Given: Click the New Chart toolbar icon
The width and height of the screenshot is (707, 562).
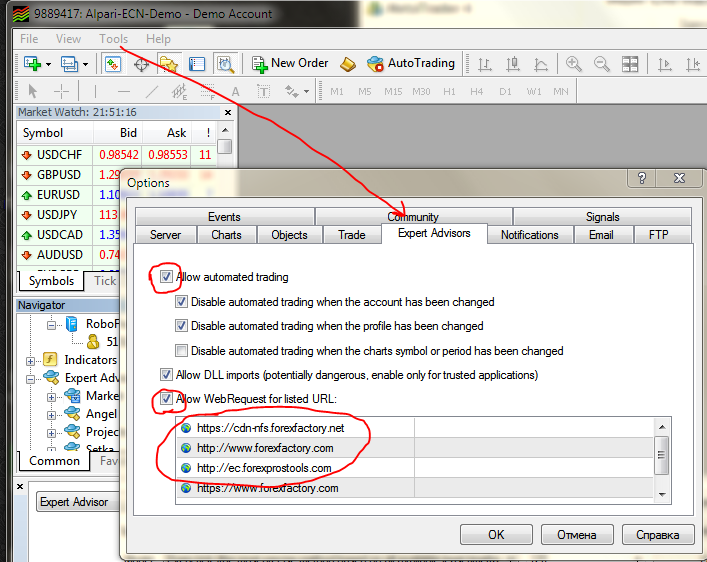Looking at the screenshot, I should click(x=32, y=64).
